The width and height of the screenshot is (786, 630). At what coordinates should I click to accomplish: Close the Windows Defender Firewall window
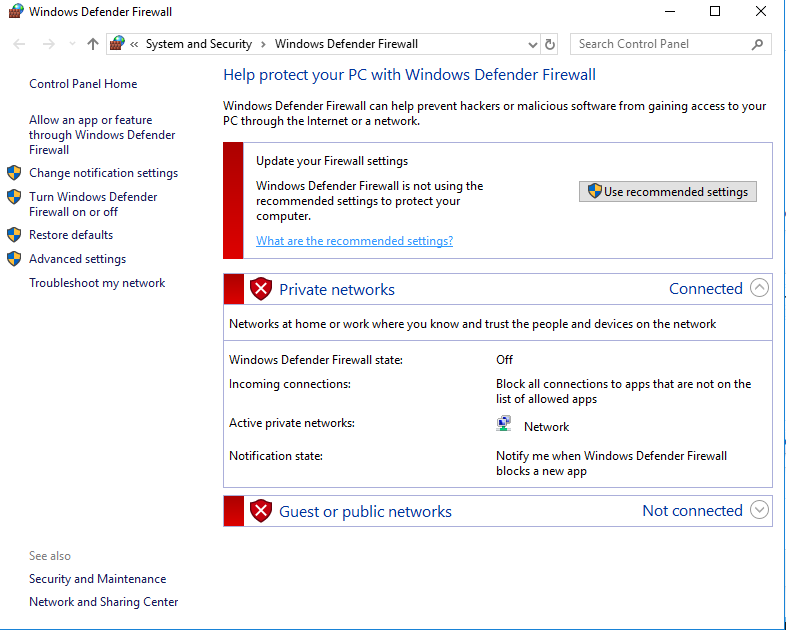click(x=761, y=11)
